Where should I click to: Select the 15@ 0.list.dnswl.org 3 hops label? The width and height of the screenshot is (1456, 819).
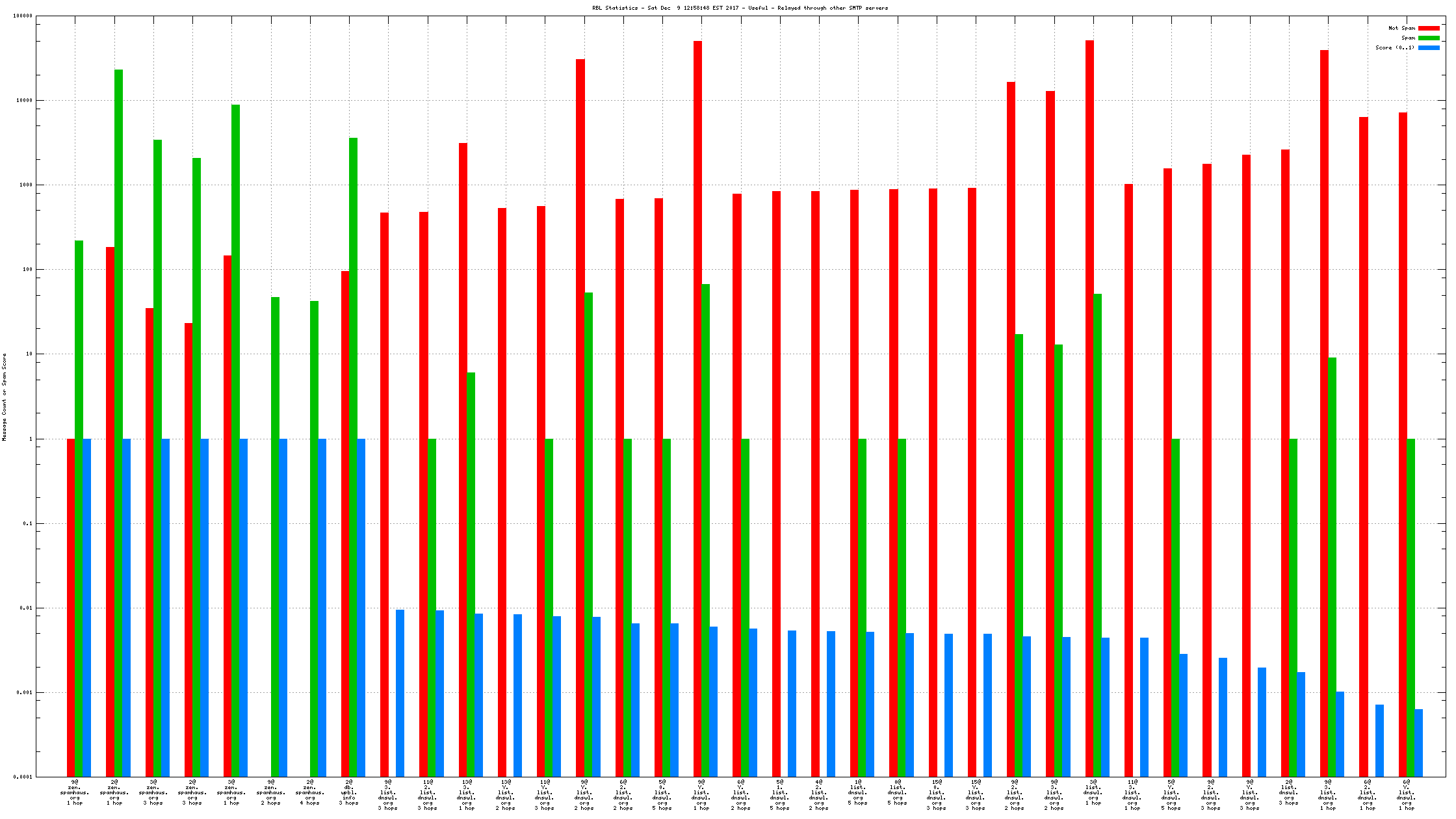937,794
